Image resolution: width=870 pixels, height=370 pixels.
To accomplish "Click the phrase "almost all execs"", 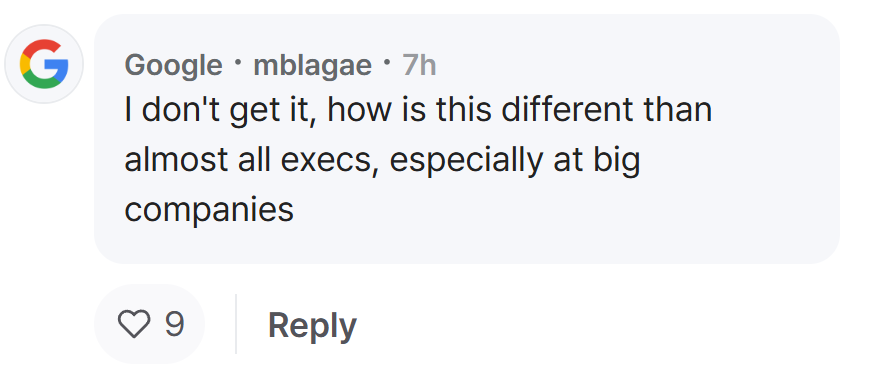I will click(245, 160).
